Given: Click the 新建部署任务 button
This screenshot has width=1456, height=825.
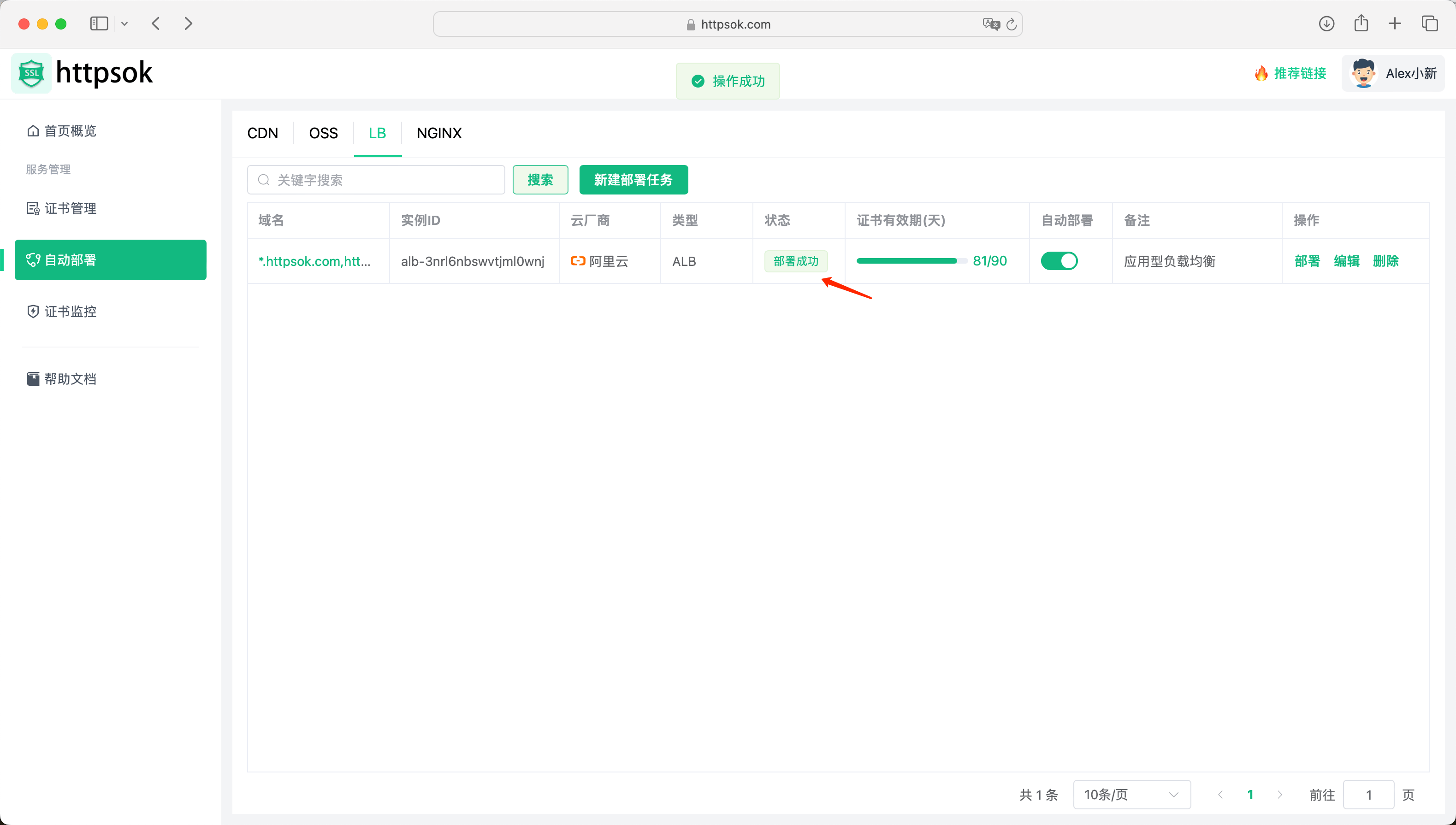Looking at the screenshot, I should pos(633,180).
